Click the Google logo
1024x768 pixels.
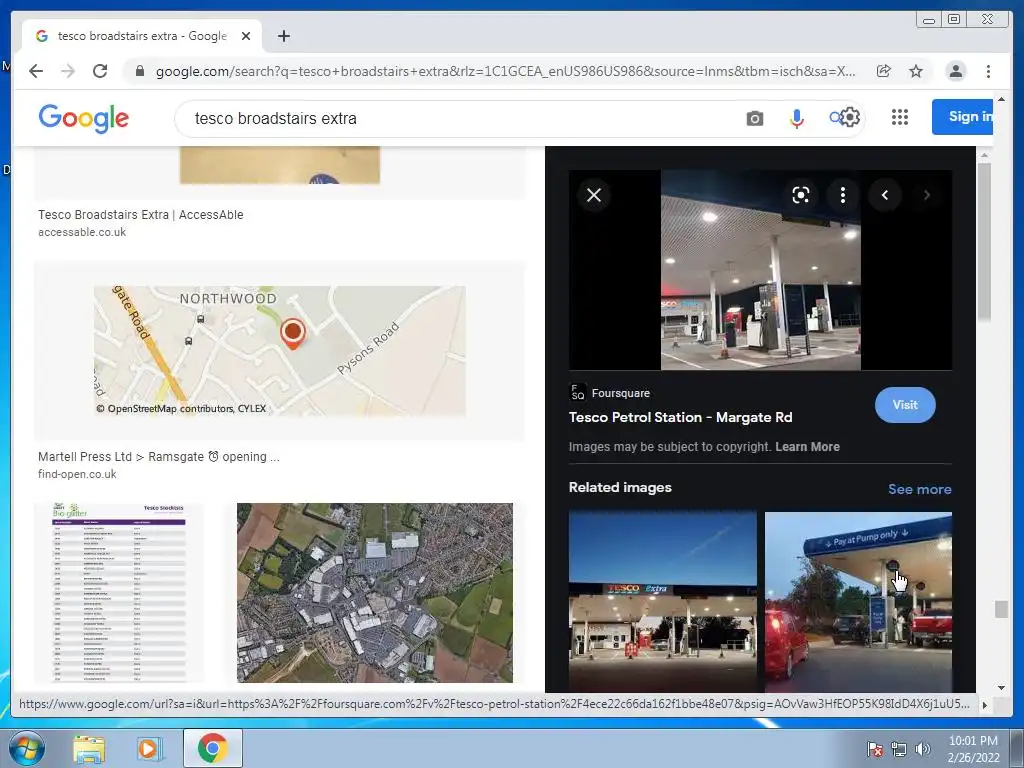[x=84, y=118]
